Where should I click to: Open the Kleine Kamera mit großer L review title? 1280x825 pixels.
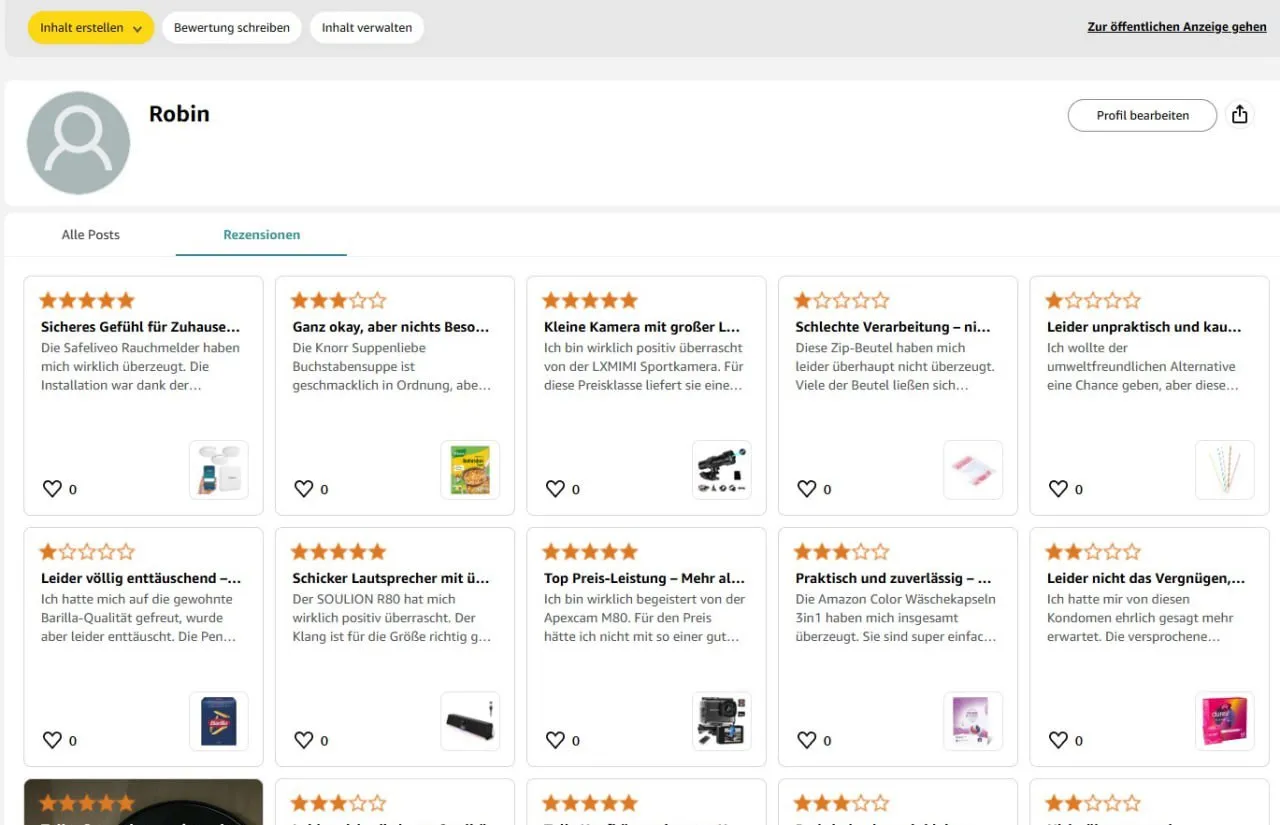click(x=642, y=327)
